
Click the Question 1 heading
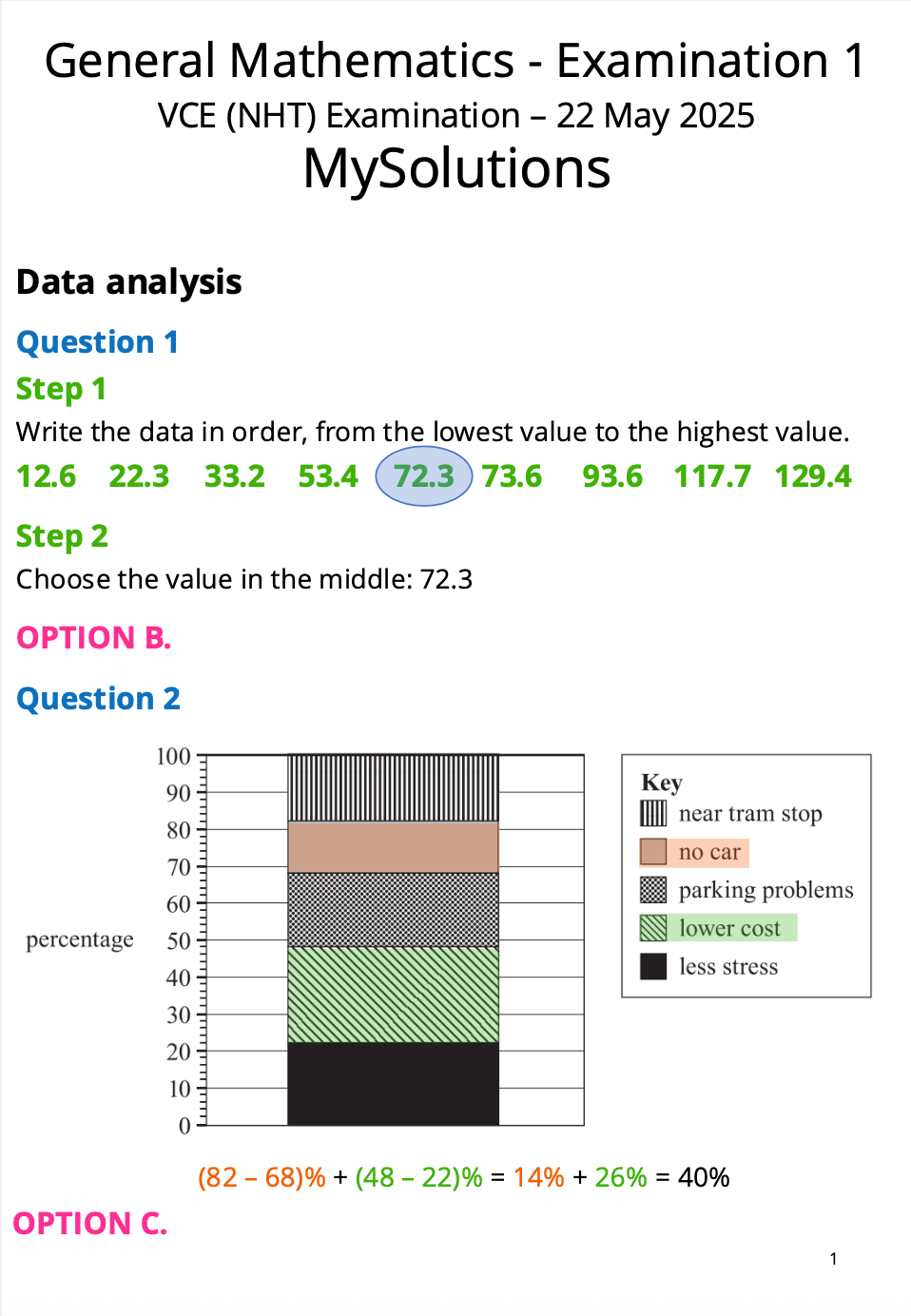(x=98, y=341)
